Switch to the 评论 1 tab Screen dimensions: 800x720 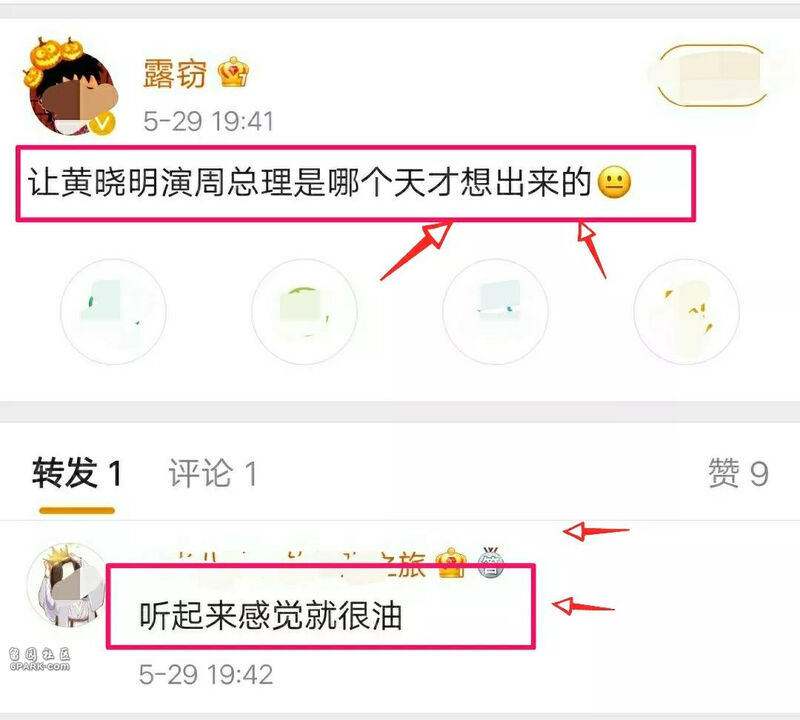tap(213, 473)
